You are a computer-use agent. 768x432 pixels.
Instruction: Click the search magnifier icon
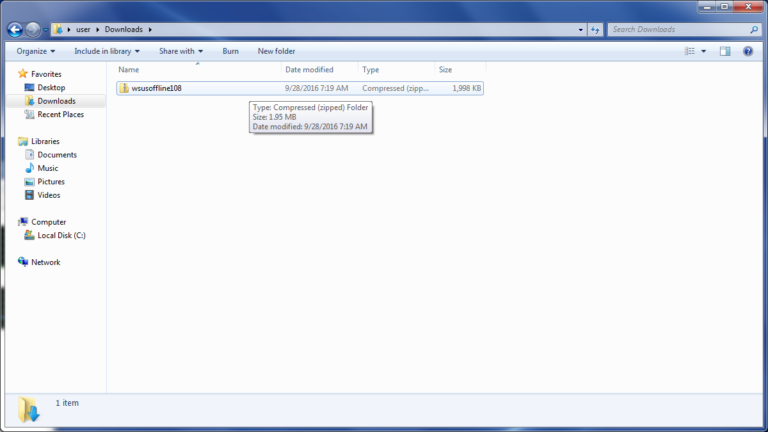pos(754,29)
